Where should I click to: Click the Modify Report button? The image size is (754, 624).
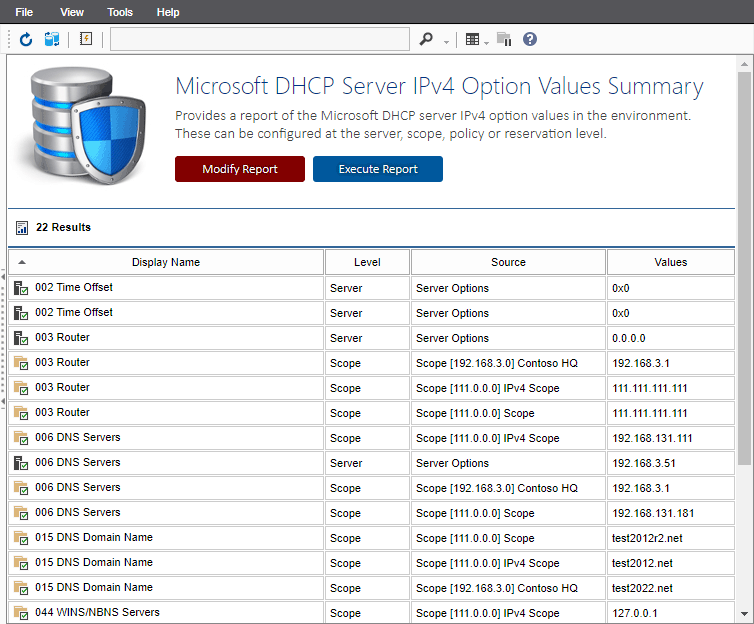[240, 169]
